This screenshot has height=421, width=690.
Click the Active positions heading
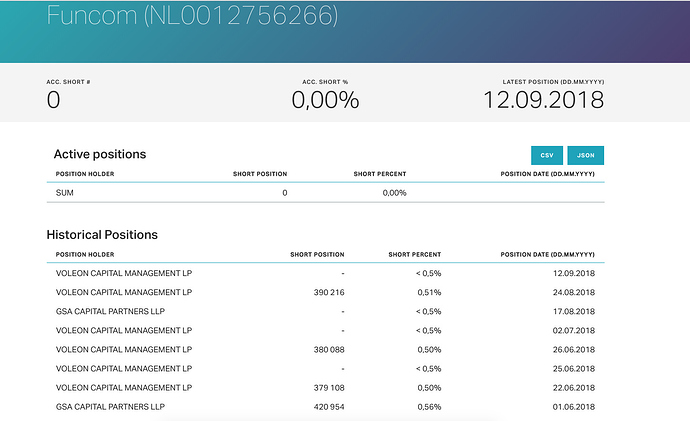click(100, 154)
